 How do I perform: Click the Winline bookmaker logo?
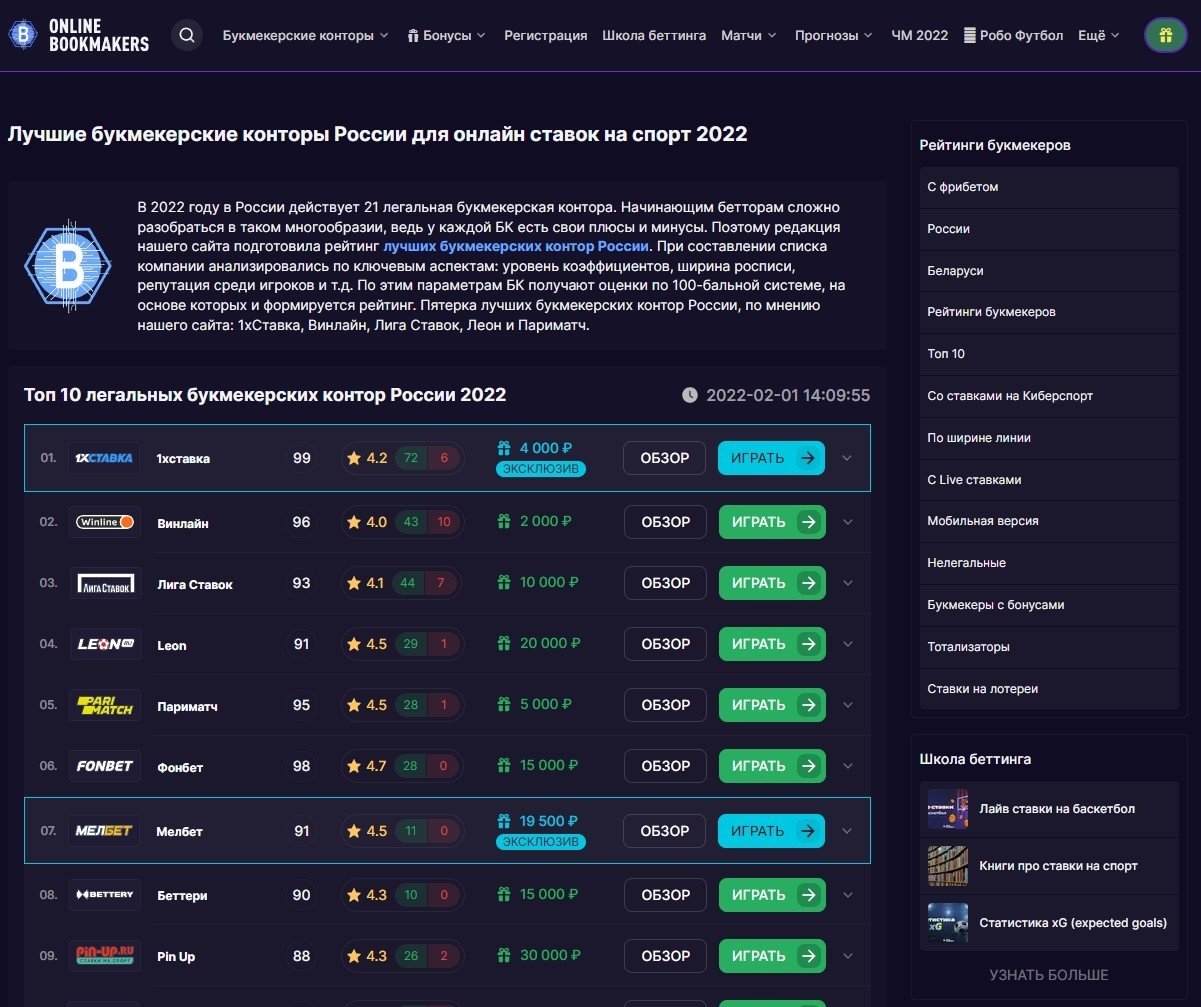[104, 522]
